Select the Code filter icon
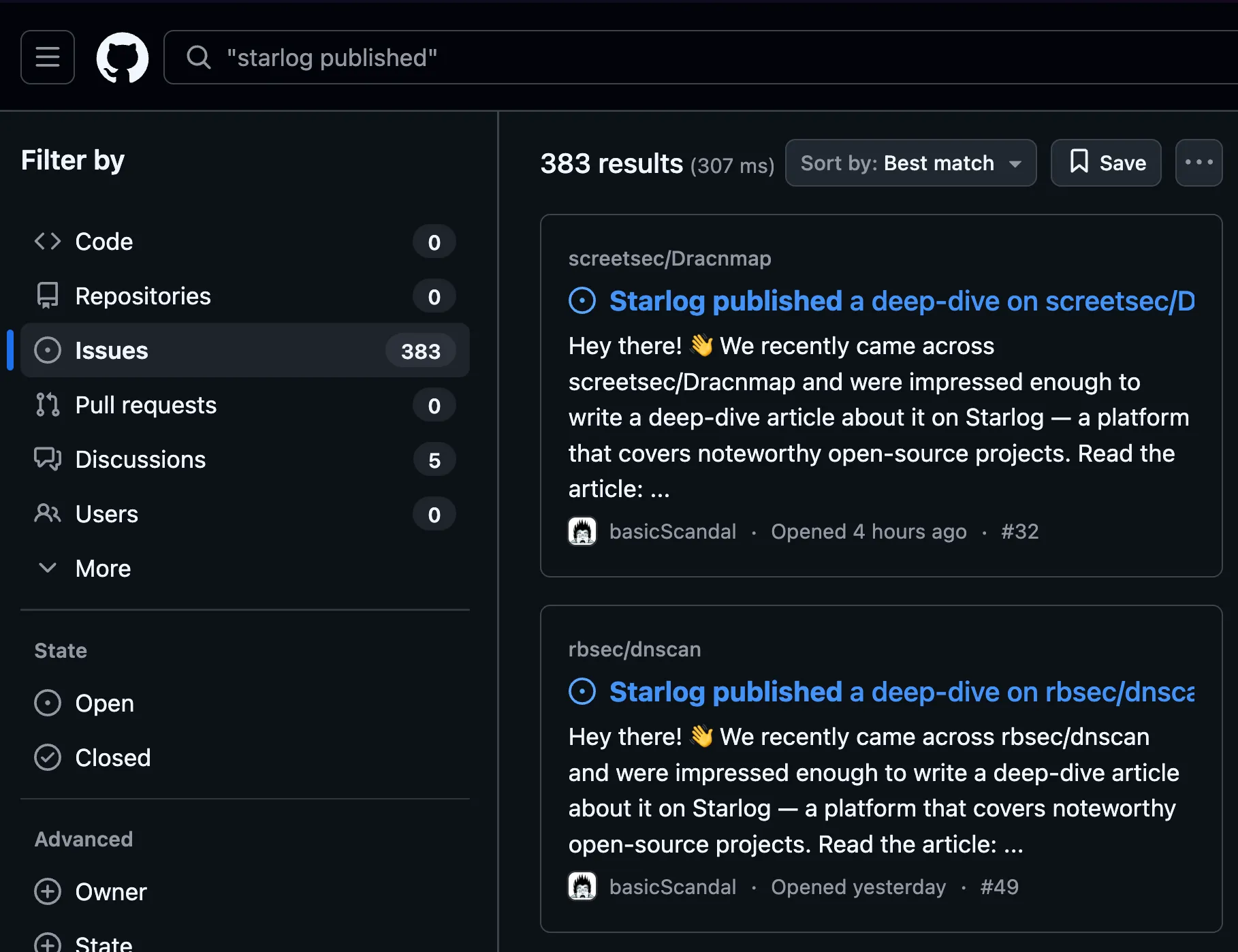 [x=47, y=241]
